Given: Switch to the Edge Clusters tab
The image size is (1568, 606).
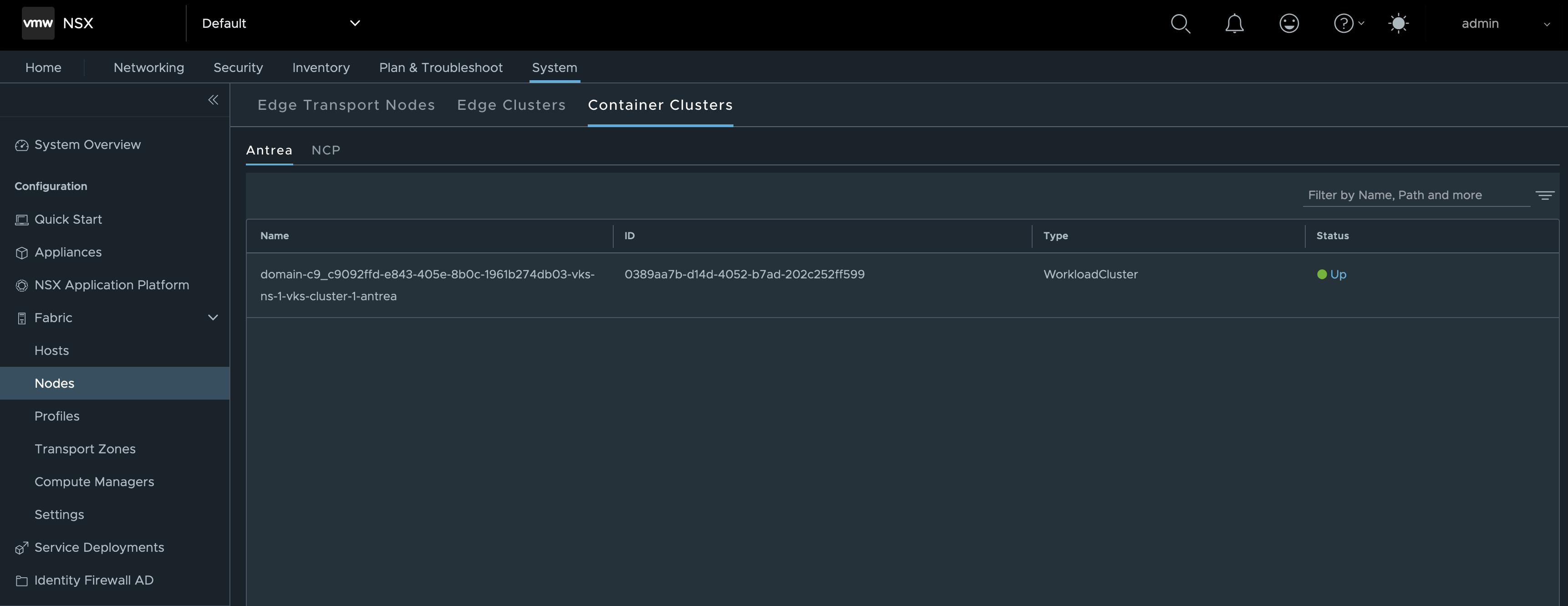Looking at the screenshot, I should coord(511,105).
